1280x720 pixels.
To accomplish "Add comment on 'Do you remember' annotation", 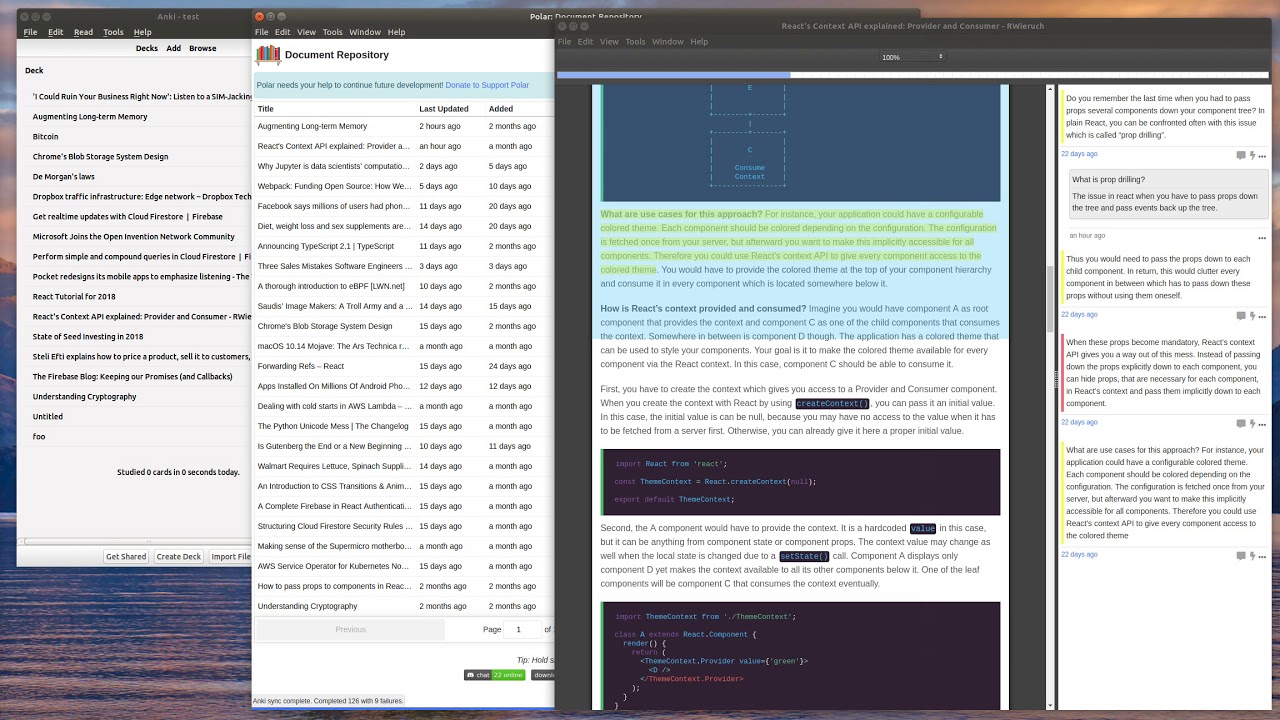I will (1241, 155).
